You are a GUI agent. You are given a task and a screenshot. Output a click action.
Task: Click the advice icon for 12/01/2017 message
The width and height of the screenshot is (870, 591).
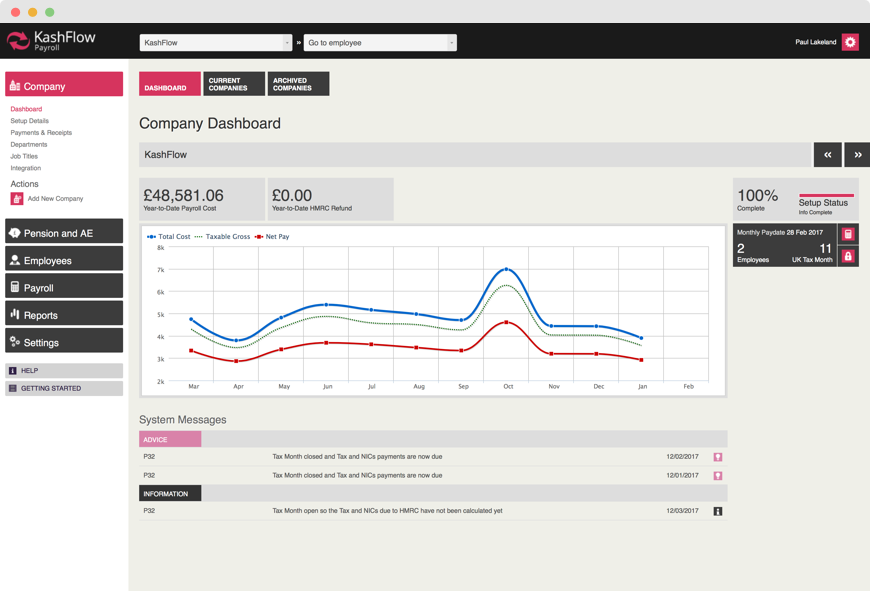(717, 476)
